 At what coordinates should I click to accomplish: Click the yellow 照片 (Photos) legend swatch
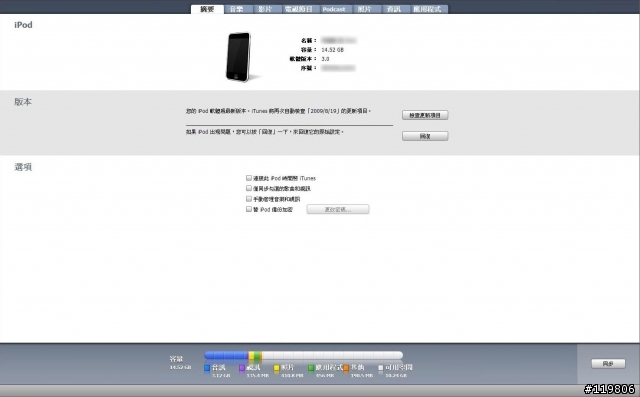pos(276,368)
